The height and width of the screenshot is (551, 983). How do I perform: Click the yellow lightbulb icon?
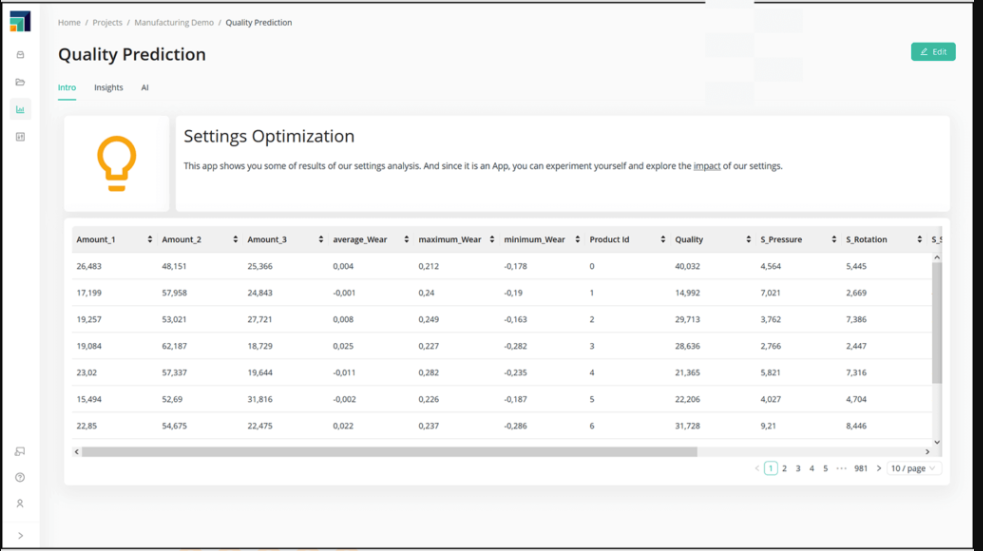click(116, 163)
